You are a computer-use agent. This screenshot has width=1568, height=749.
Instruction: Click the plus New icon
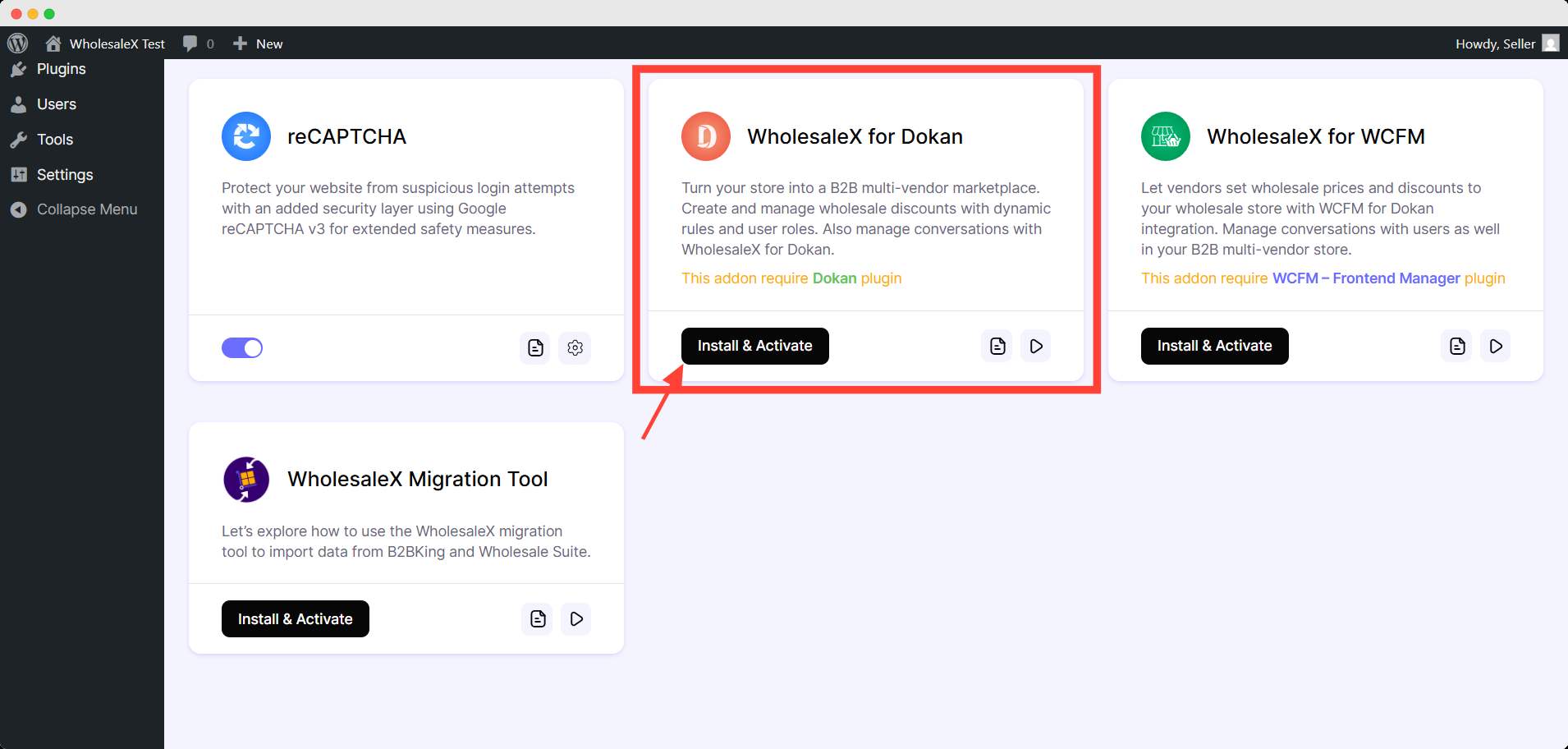[240, 44]
